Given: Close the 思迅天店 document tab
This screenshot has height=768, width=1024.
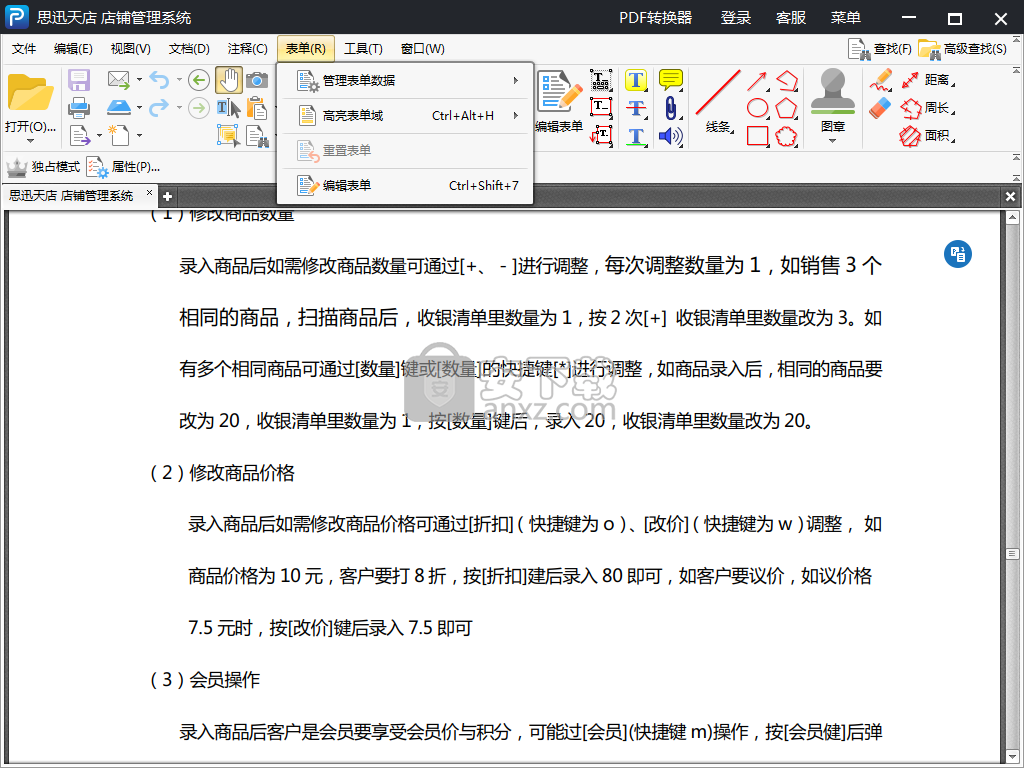Looking at the screenshot, I should (149, 193).
